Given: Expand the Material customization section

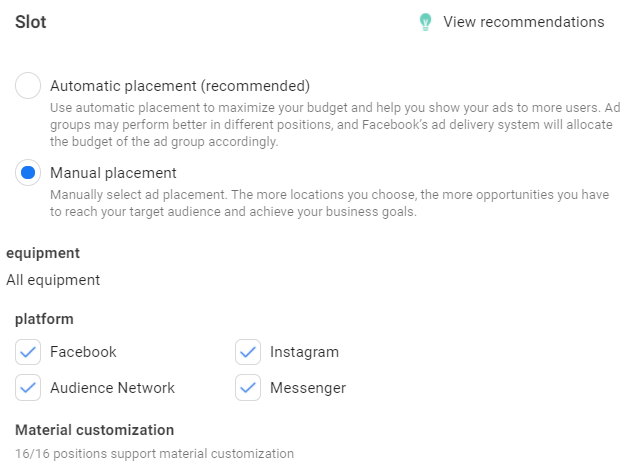Looking at the screenshot, I should (94, 430).
